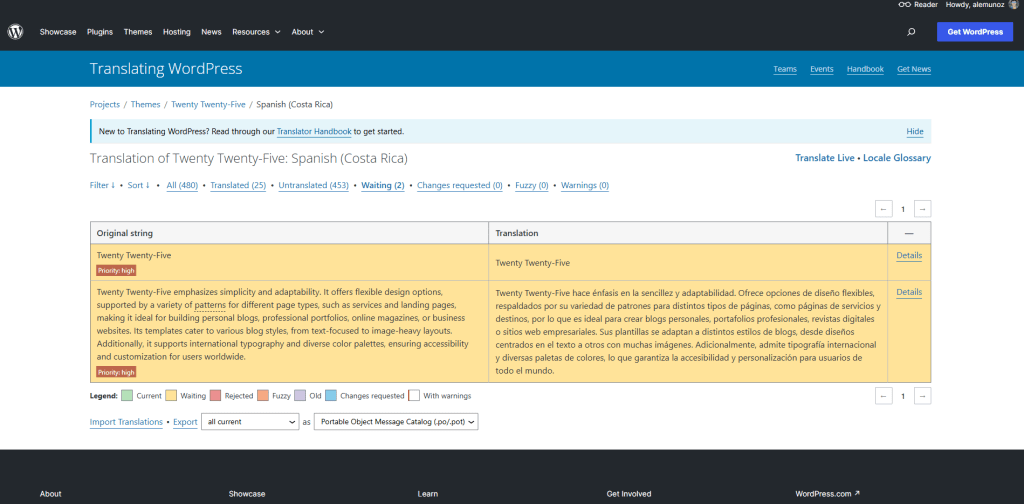Click the Rejected red legend swatch
Image resolution: width=1024 pixels, height=504 pixels.
coord(216,396)
